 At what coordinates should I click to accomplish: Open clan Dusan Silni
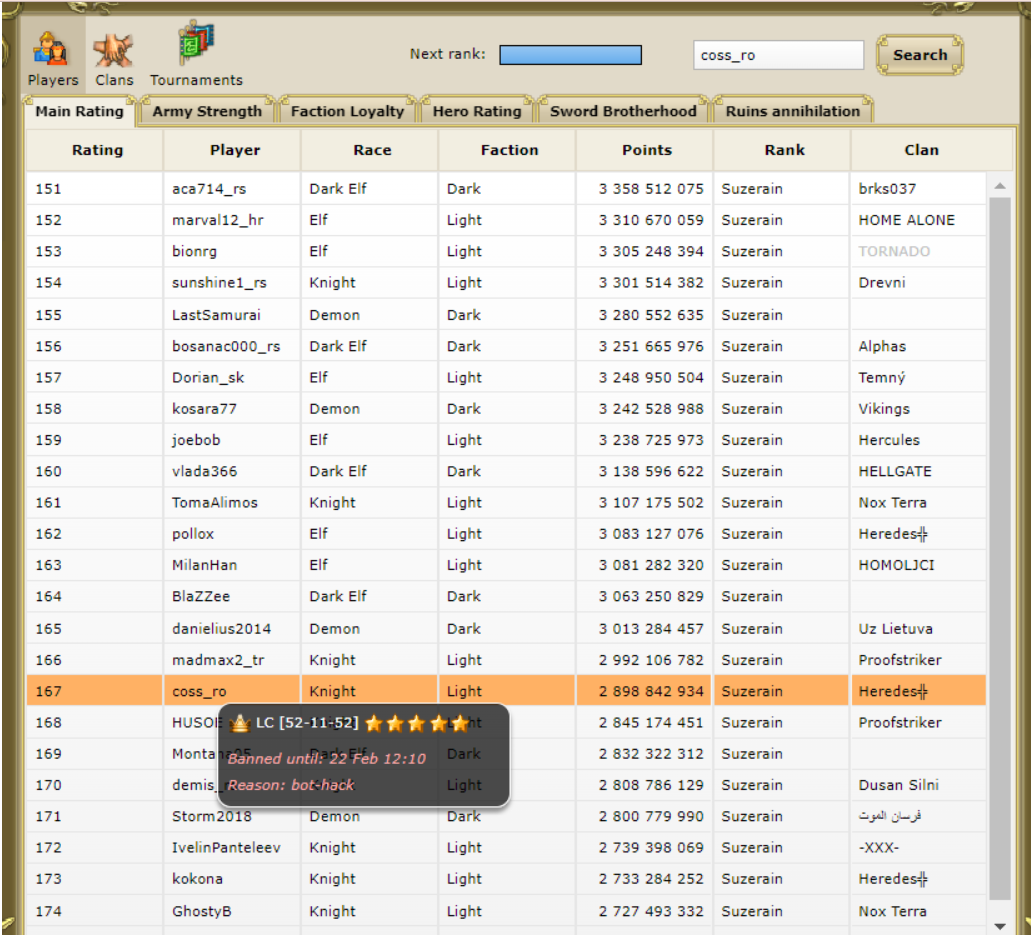coord(899,785)
